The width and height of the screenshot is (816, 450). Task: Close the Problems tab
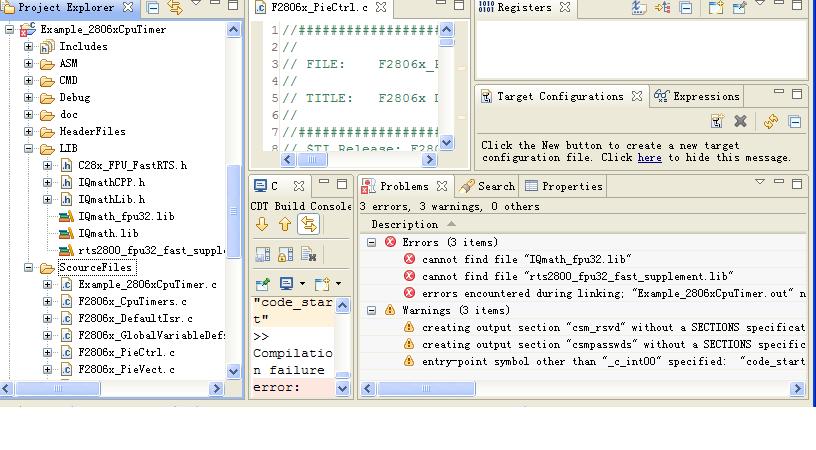click(x=442, y=186)
